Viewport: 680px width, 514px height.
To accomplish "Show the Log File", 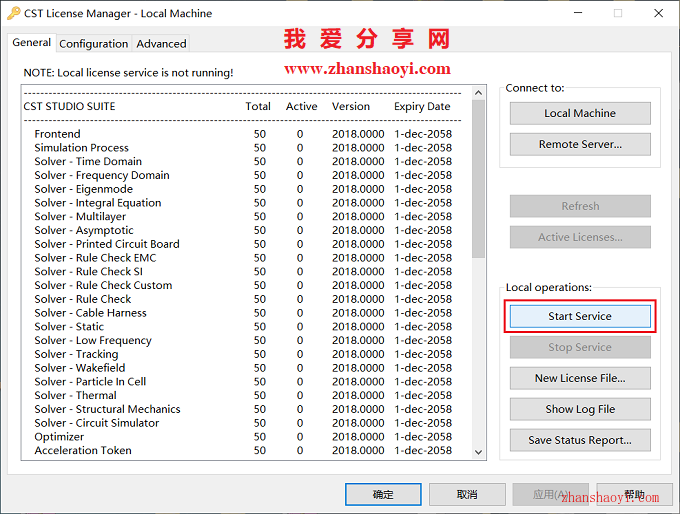I will (x=580, y=409).
